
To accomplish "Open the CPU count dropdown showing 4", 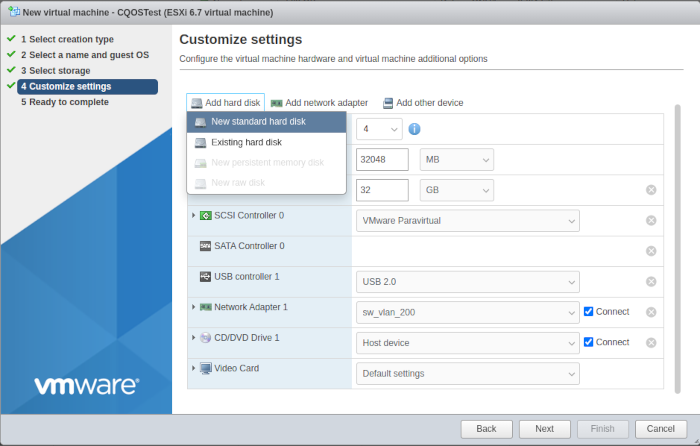I will 379,129.
